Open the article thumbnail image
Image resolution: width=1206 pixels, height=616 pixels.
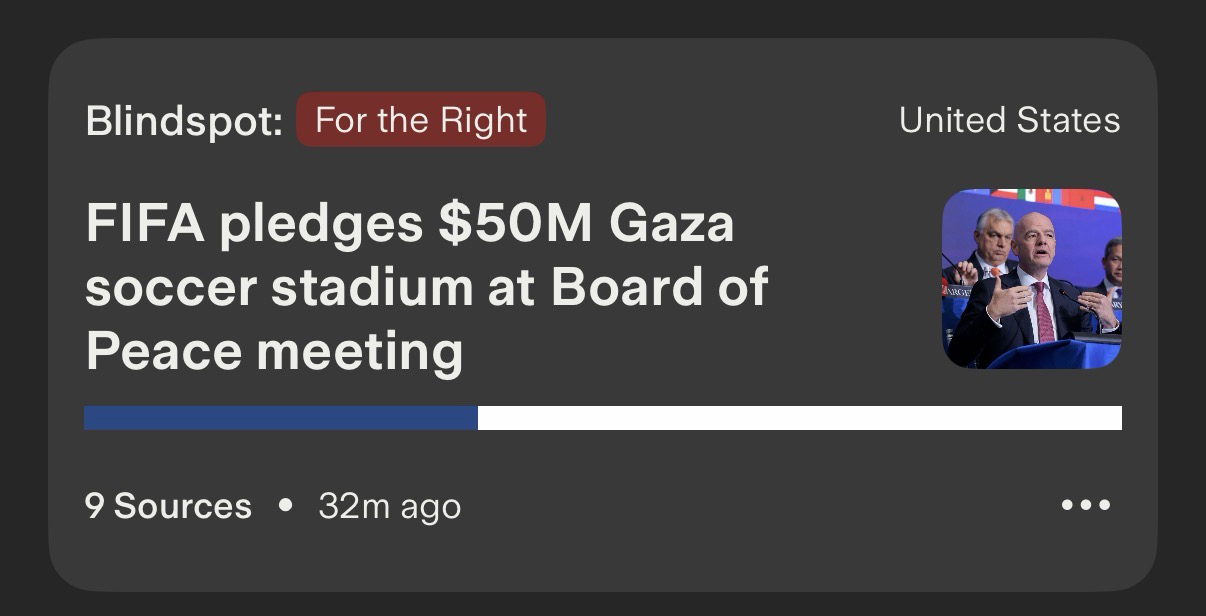(x=1032, y=278)
